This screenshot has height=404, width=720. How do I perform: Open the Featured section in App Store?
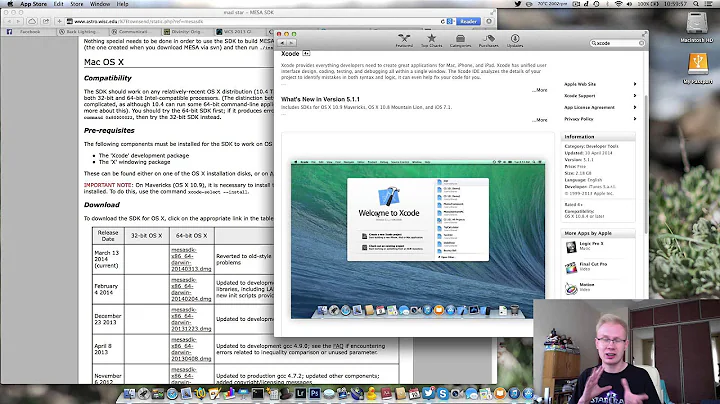tap(404, 40)
